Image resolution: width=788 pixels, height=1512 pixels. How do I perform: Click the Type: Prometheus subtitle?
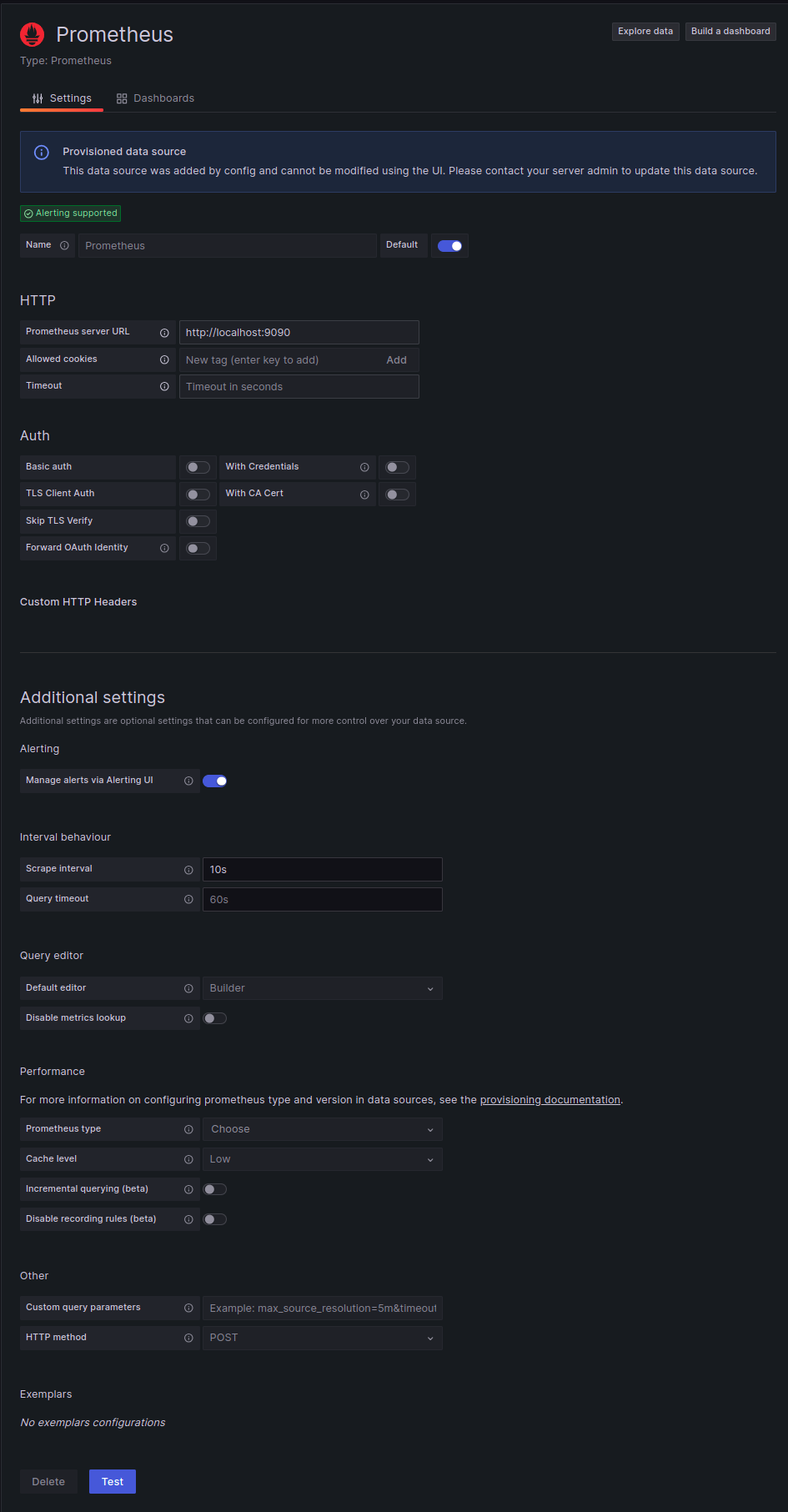66,61
